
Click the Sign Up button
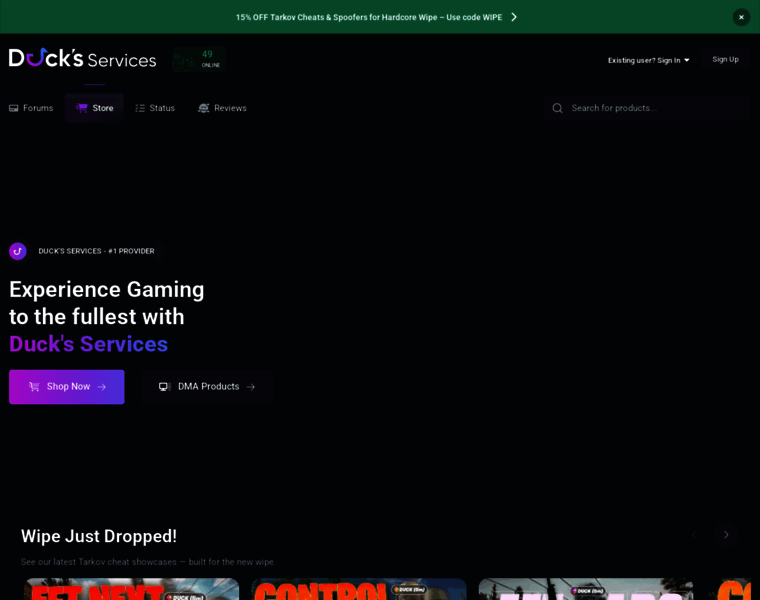pyautogui.click(x=725, y=59)
